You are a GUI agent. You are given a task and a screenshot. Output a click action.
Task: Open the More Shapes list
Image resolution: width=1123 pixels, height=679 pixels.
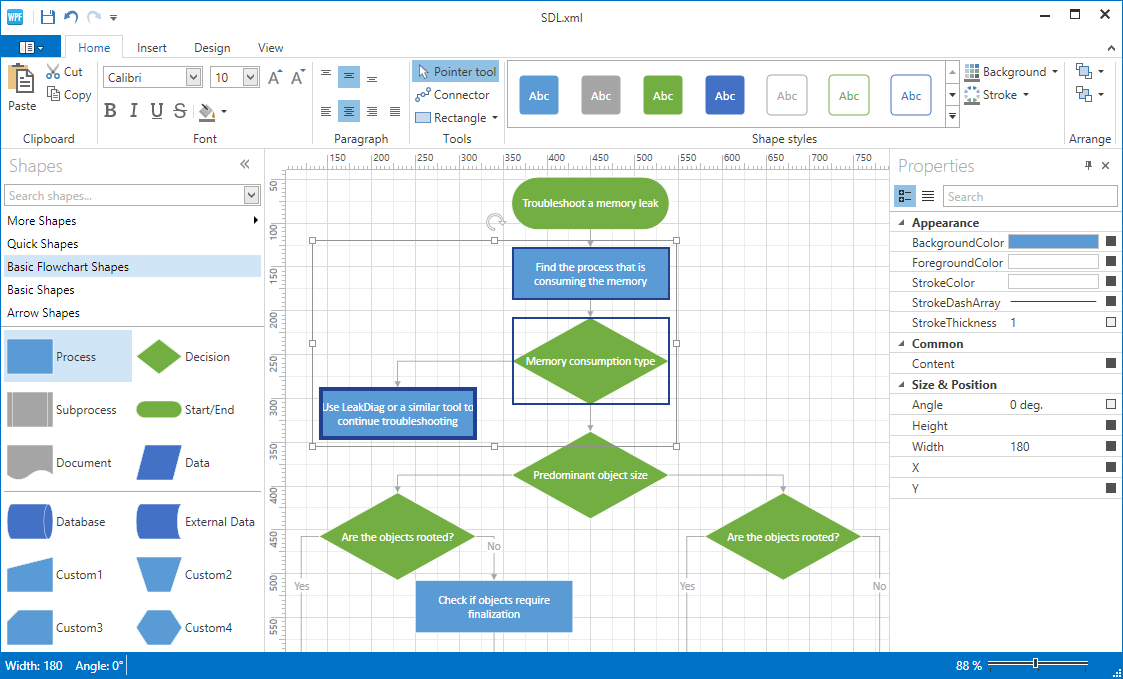coord(42,221)
